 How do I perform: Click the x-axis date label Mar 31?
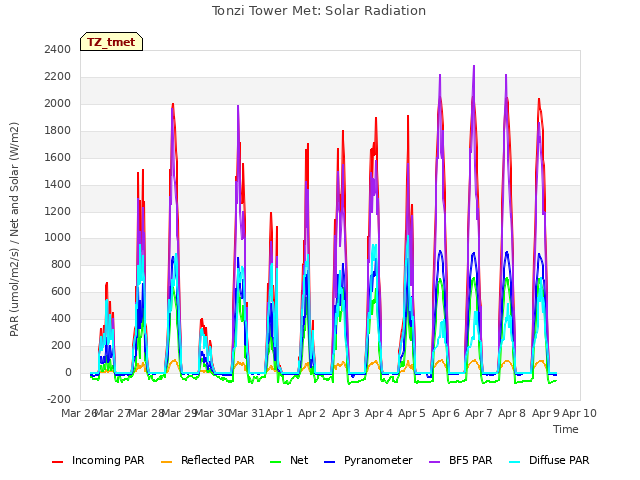[x=247, y=413]
